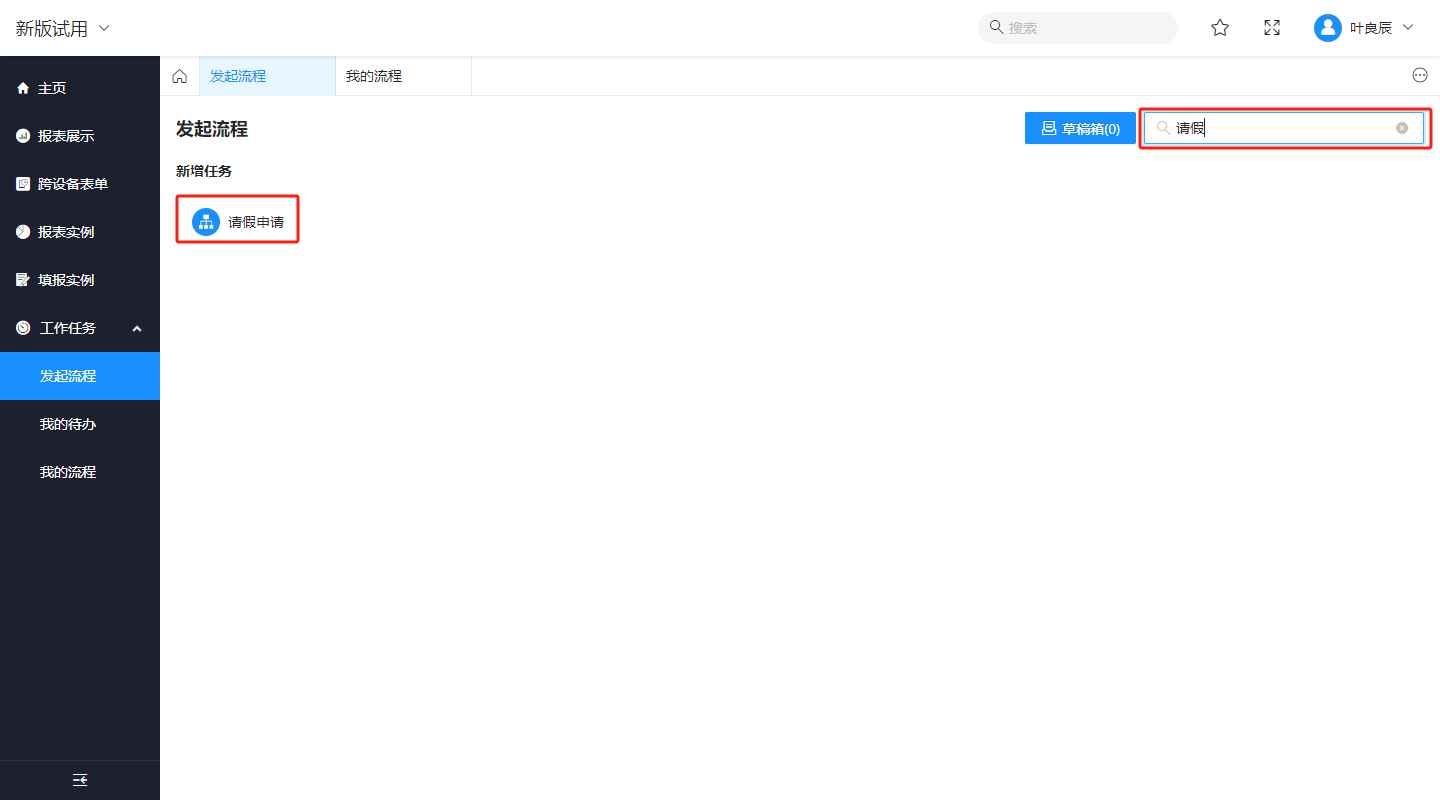Click the home icon in tab bar
This screenshot has width=1440, height=800.
point(180,76)
